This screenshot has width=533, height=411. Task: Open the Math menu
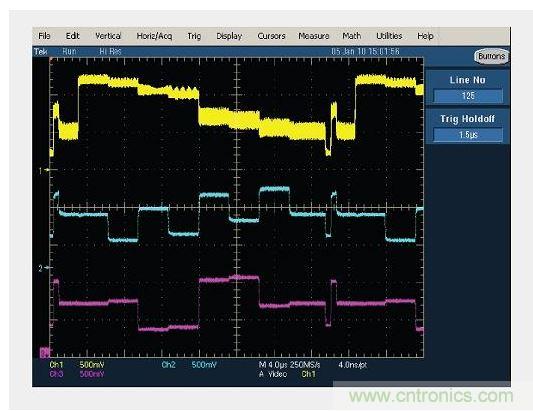(351, 36)
